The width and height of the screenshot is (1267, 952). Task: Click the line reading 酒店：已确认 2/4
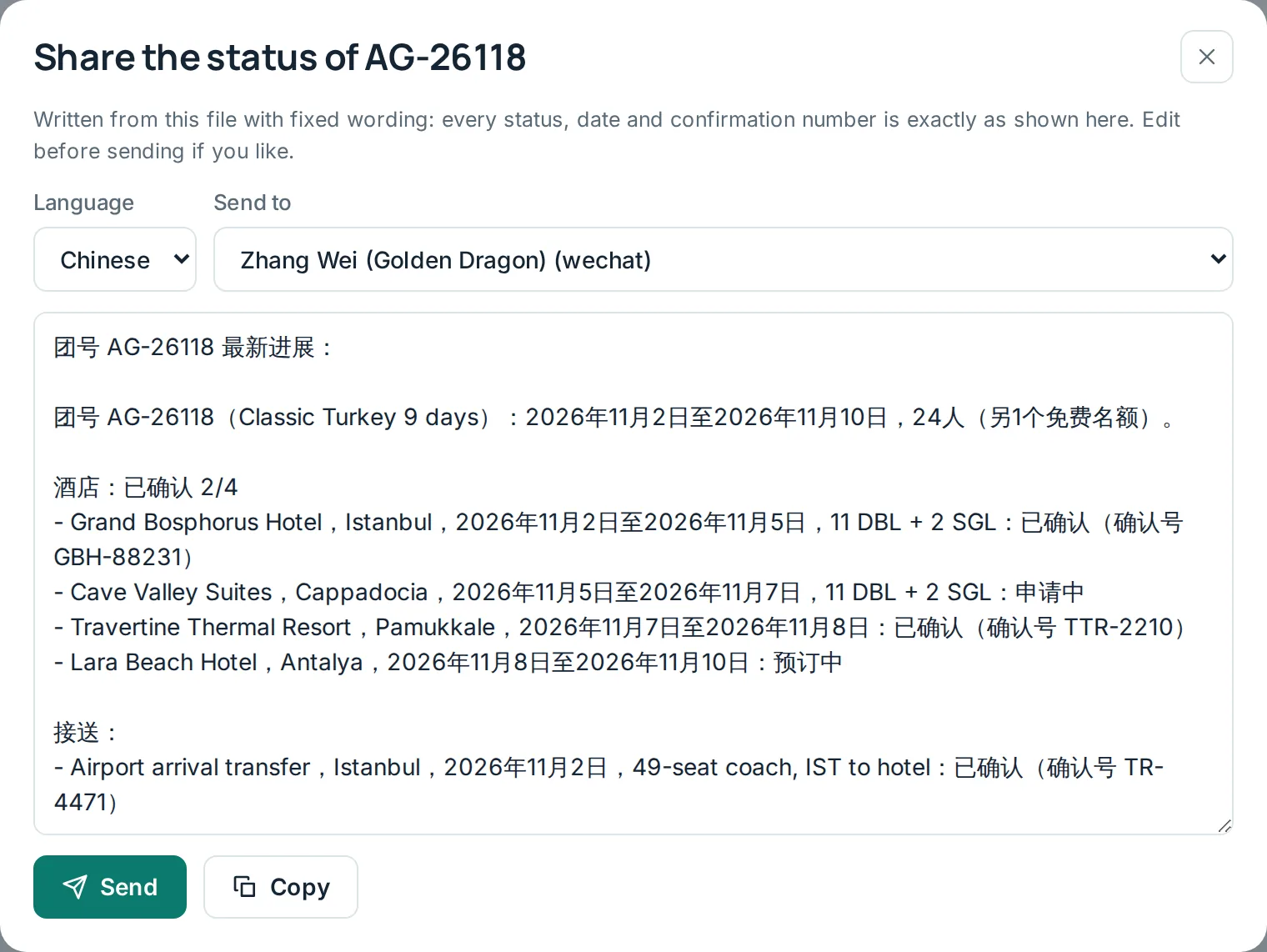click(146, 487)
